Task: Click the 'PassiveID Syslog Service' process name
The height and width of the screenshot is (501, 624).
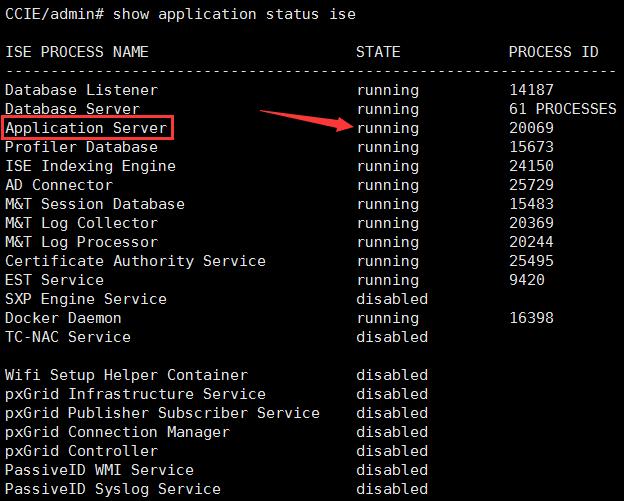Action: click(113, 489)
